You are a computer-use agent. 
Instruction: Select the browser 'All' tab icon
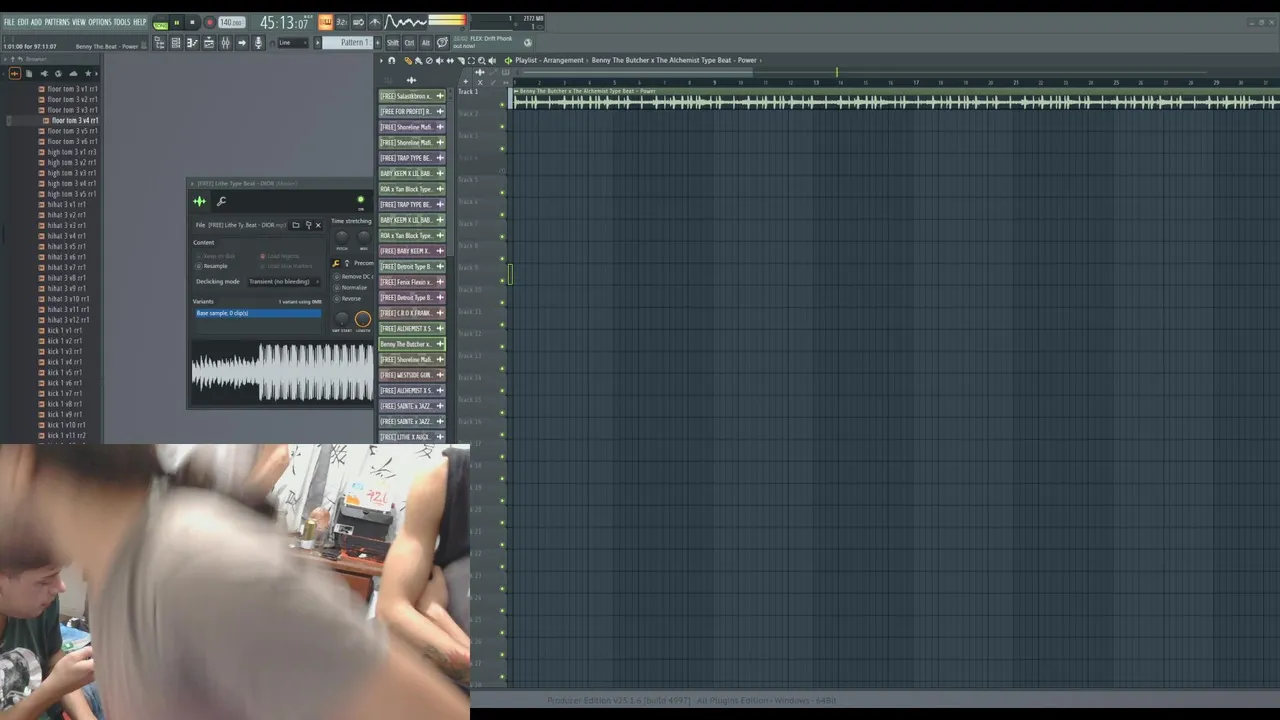click(x=14, y=73)
